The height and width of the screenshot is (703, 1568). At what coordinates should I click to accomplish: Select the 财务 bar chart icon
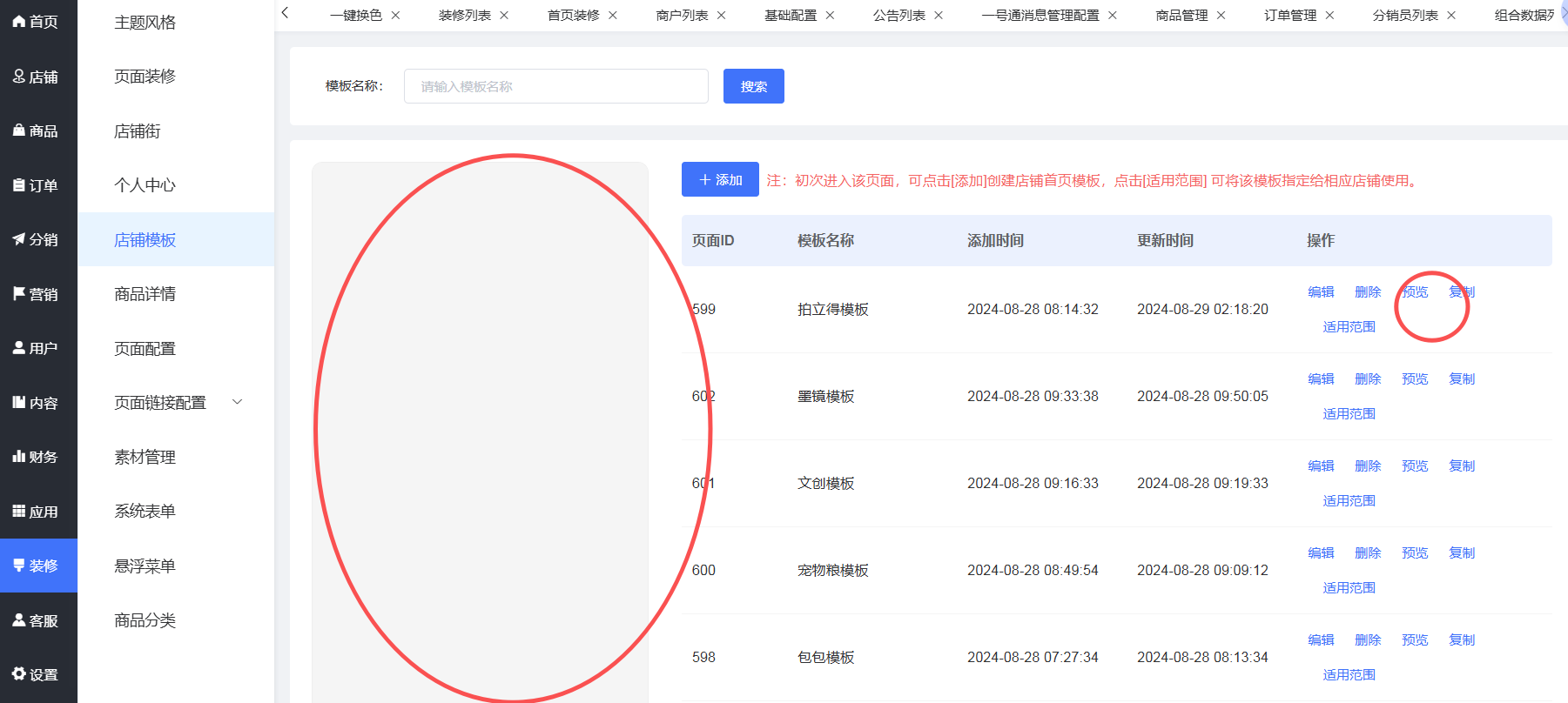[x=19, y=457]
